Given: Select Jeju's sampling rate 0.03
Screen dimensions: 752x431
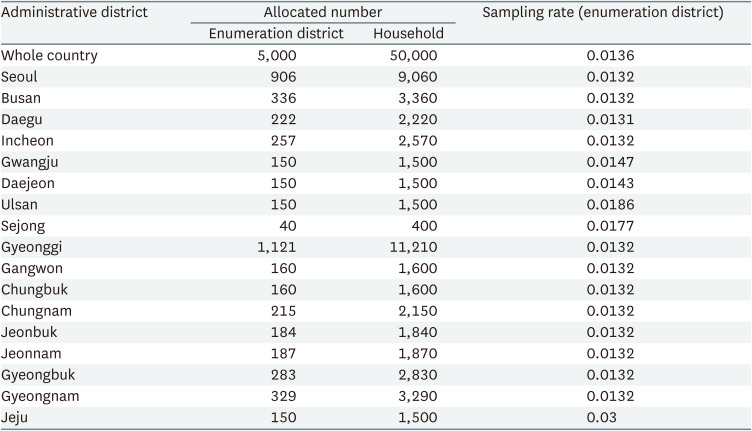Looking at the screenshot, I should pos(601,417).
